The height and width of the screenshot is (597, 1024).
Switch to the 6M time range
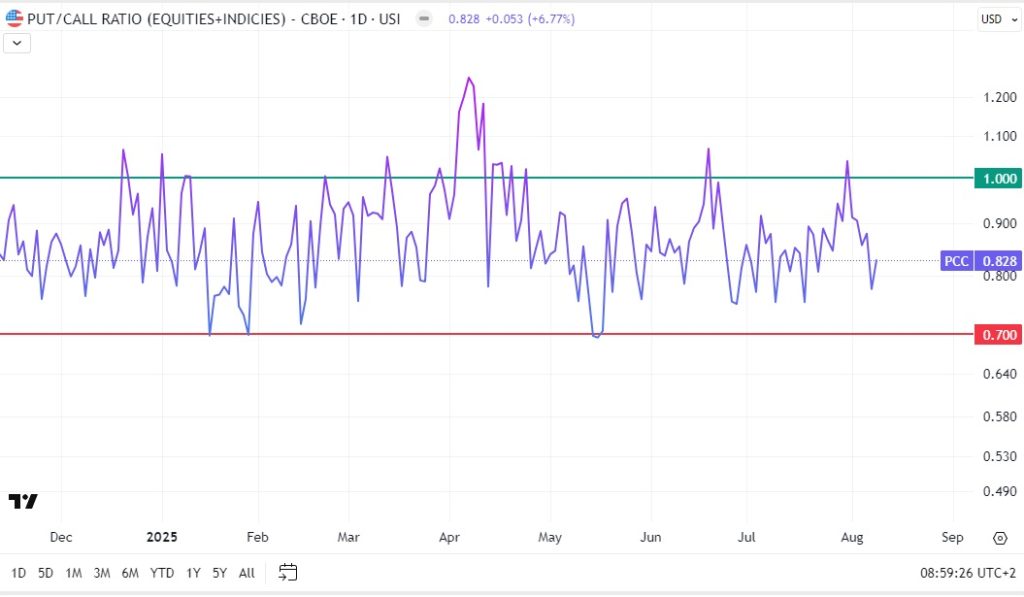click(x=130, y=573)
